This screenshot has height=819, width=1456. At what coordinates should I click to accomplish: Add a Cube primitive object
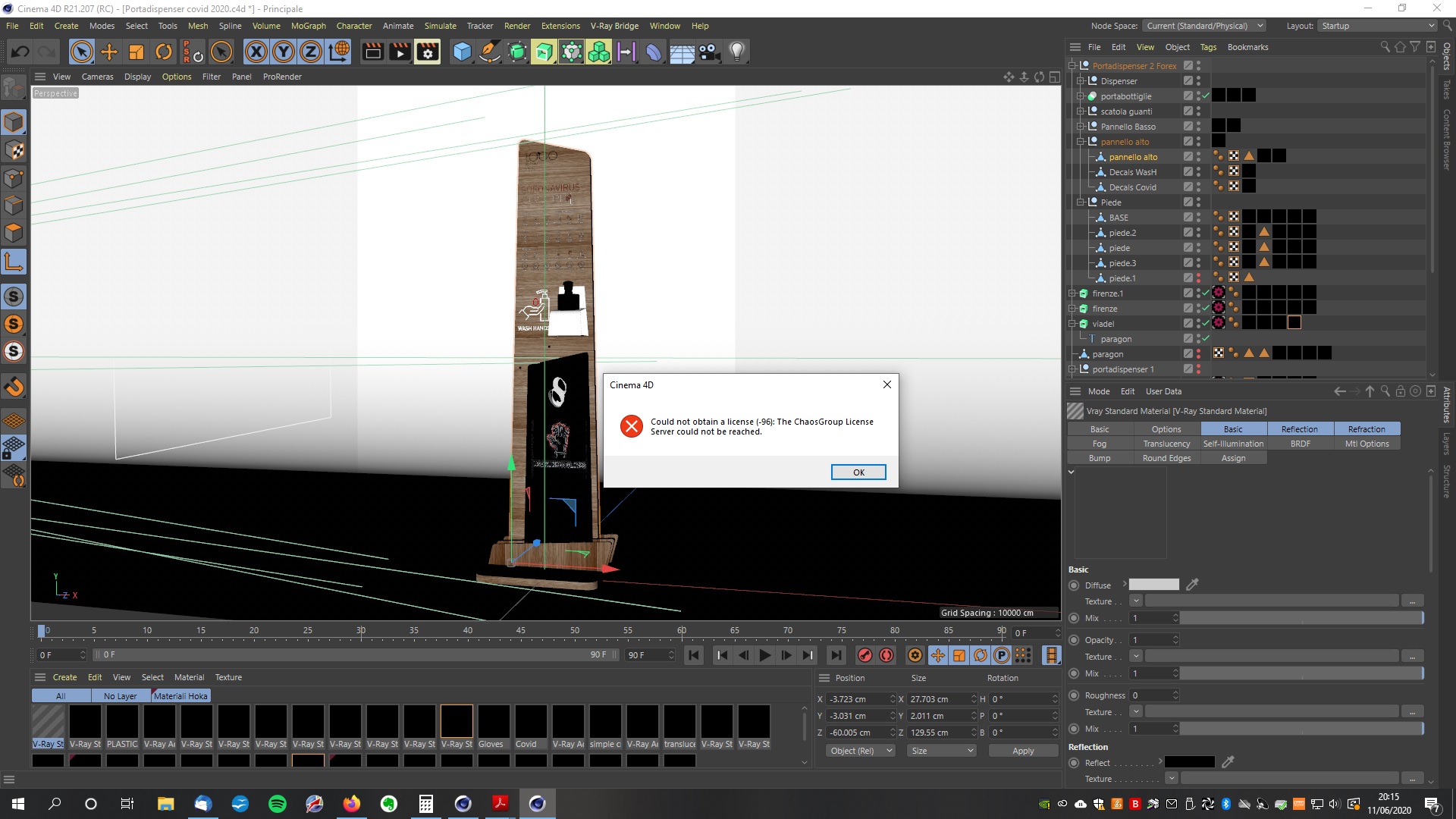(x=462, y=52)
